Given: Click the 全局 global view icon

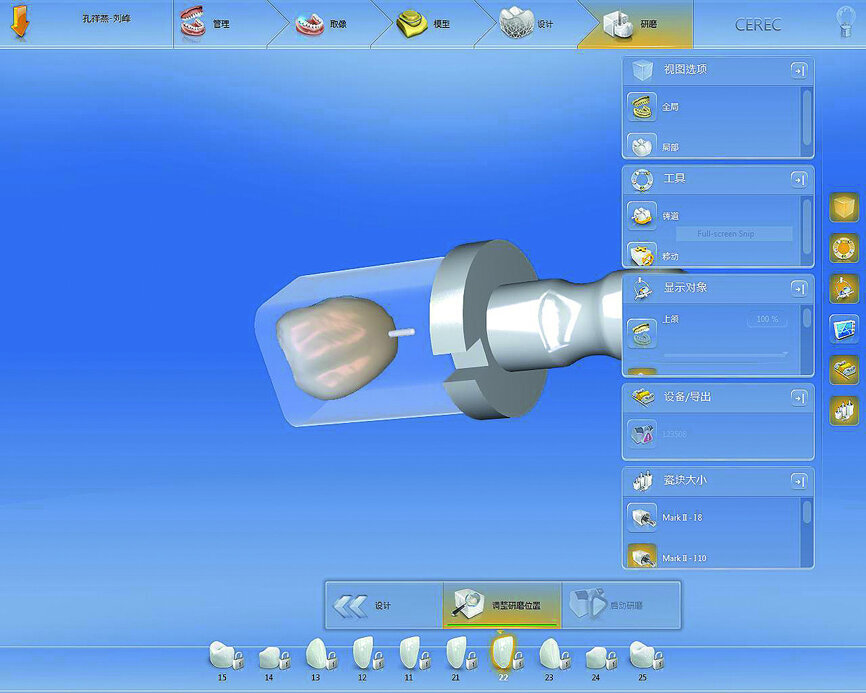Looking at the screenshot, I should tap(641, 105).
